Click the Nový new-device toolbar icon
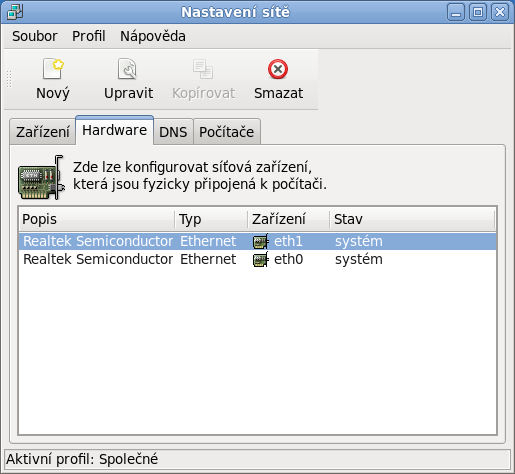Viewport: 515px width, 474px height. 53,69
